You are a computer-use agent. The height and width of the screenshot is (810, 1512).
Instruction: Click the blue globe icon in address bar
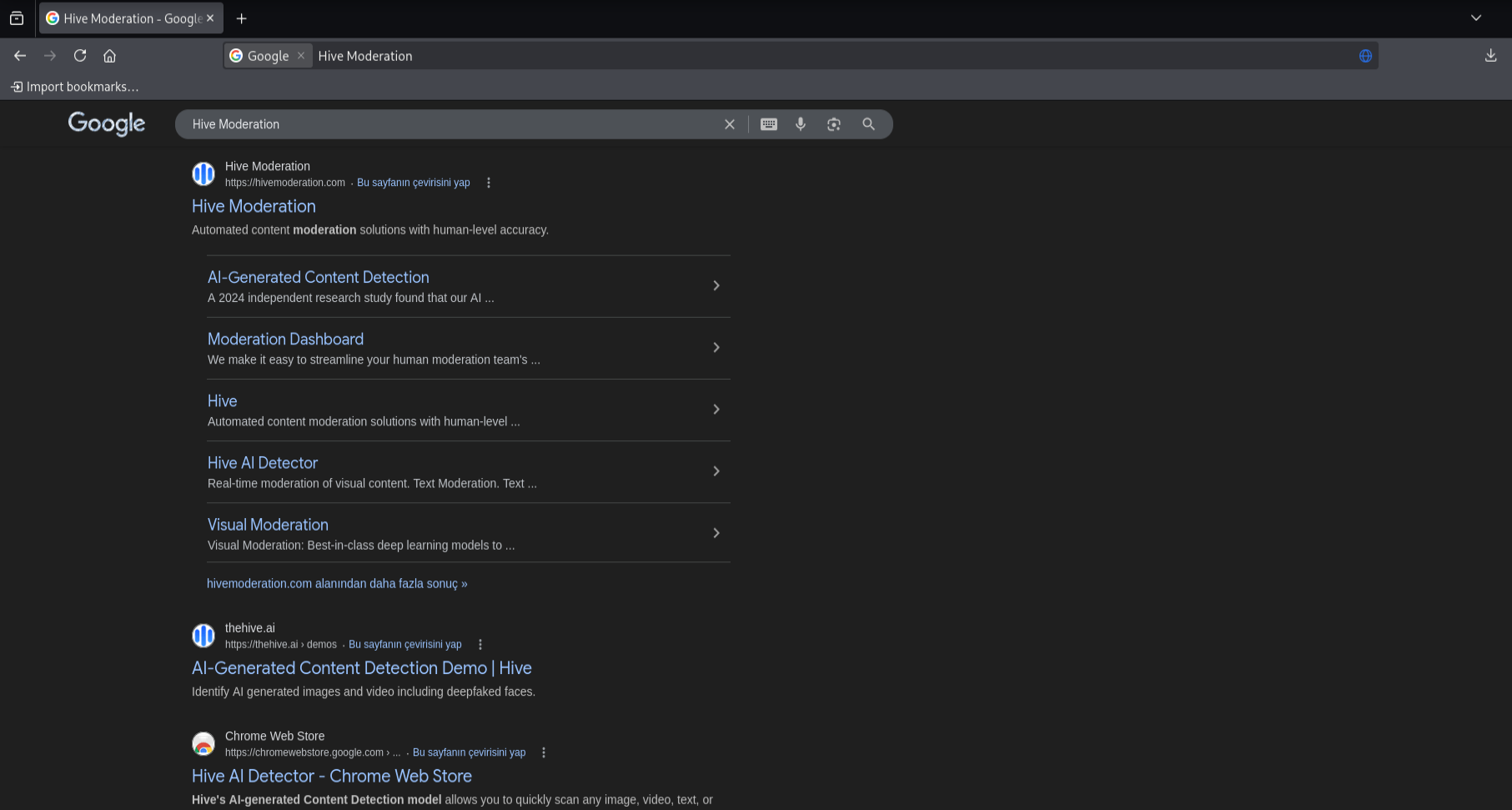coord(1365,56)
